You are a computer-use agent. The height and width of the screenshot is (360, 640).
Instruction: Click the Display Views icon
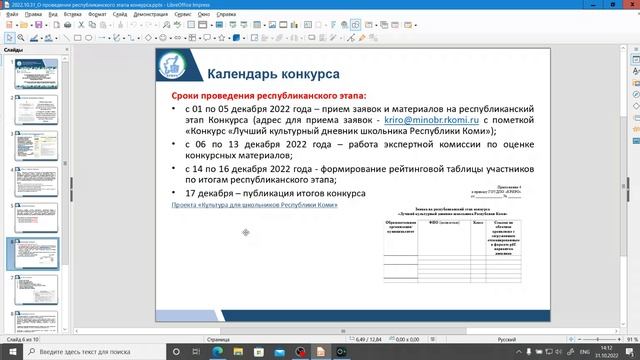[x=202, y=25]
